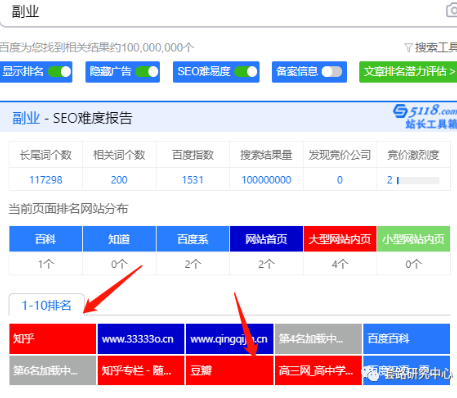
Task: Open the long-tail count 117298
Action: (x=46, y=180)
